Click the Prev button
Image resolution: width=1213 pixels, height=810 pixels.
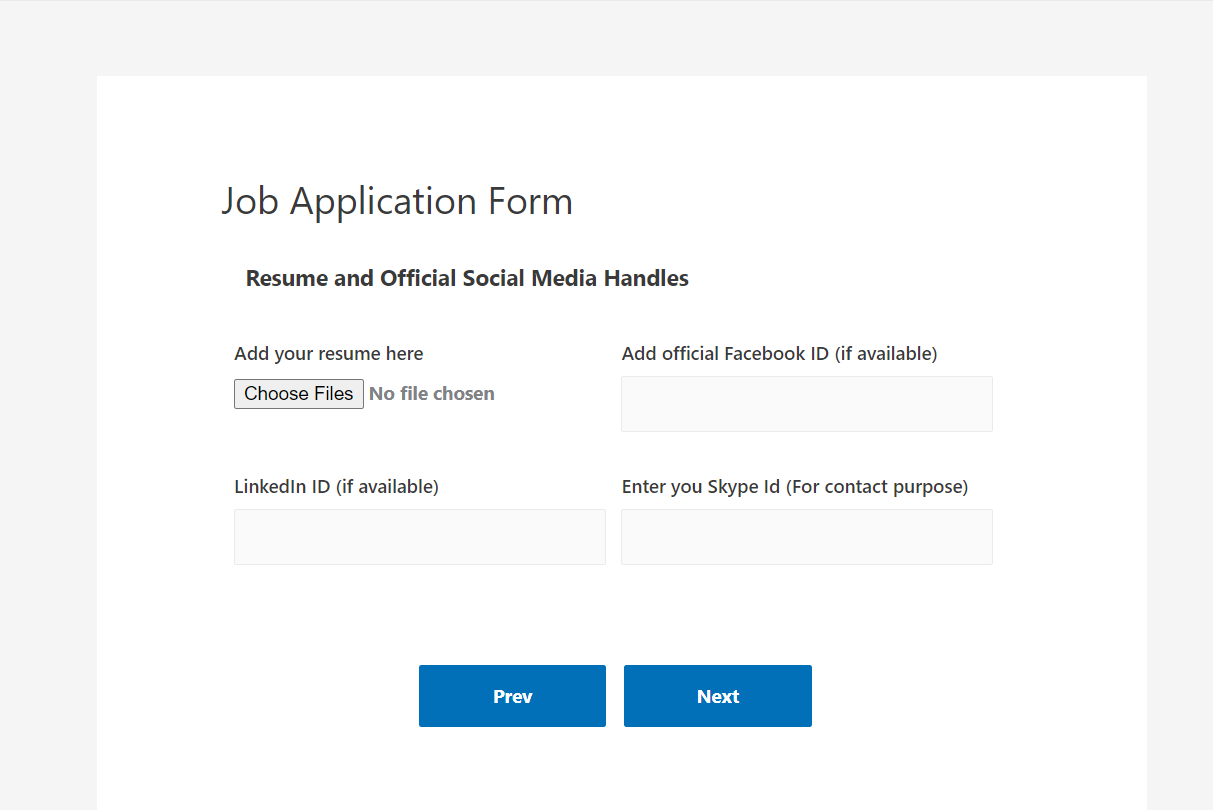click(512, 696)
